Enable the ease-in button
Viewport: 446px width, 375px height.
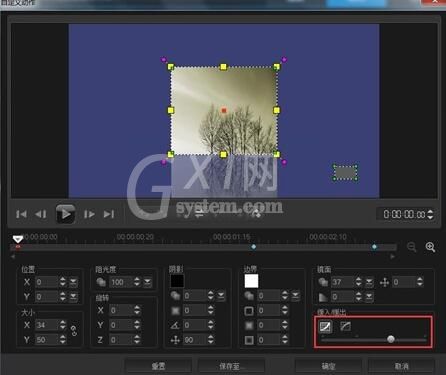pyautogui.click(x=325, y=326)
